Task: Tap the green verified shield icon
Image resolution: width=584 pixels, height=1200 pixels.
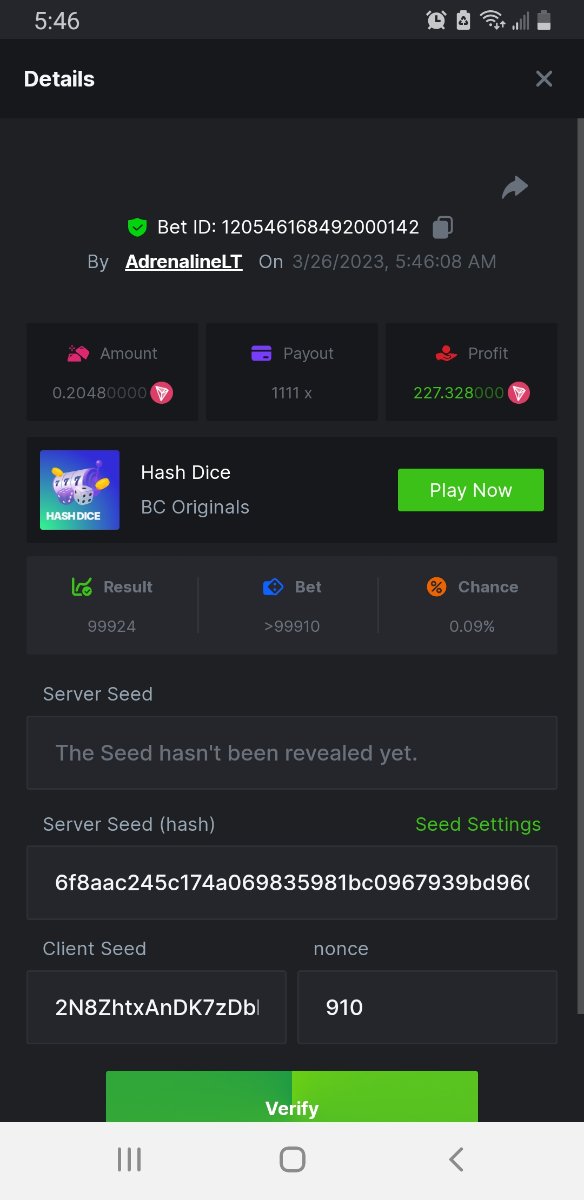Action: [x=138, y=228]
